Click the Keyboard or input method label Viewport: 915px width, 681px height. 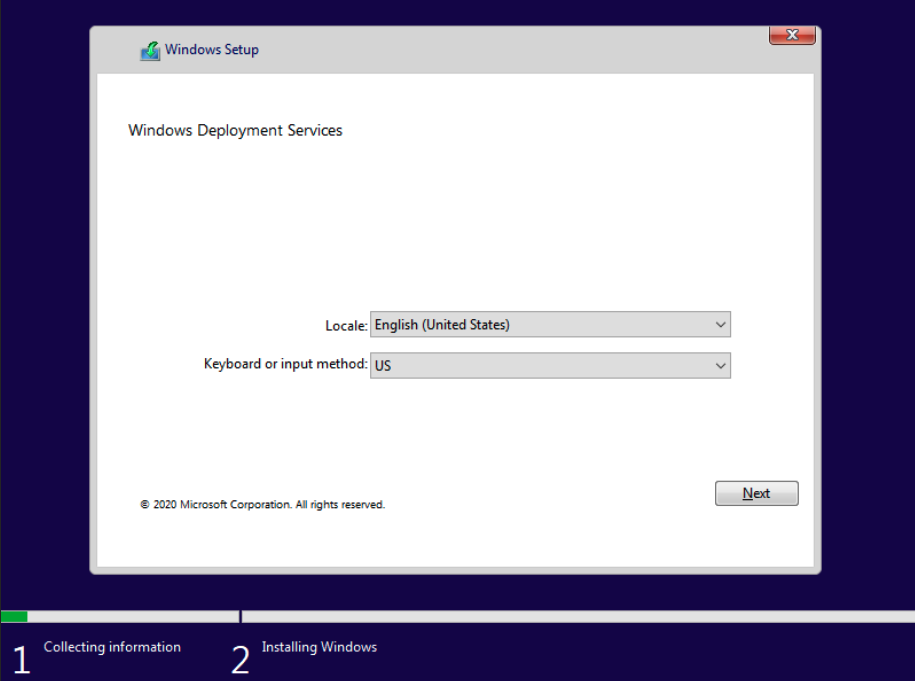[x=285, y=364]
